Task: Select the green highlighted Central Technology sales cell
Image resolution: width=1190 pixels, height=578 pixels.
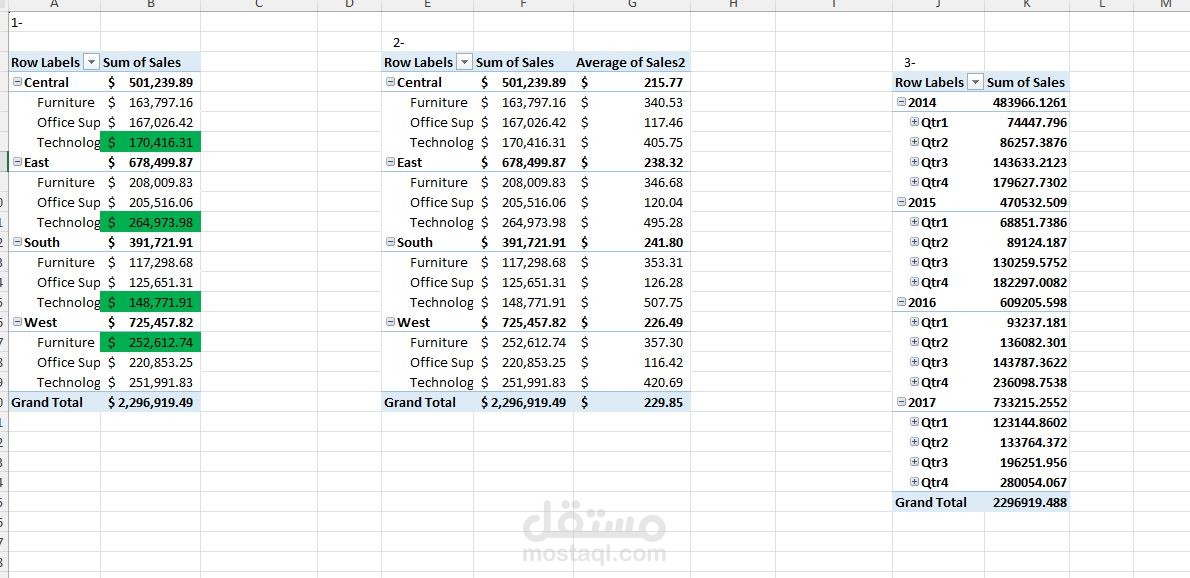Action: [x=150, y=142]
